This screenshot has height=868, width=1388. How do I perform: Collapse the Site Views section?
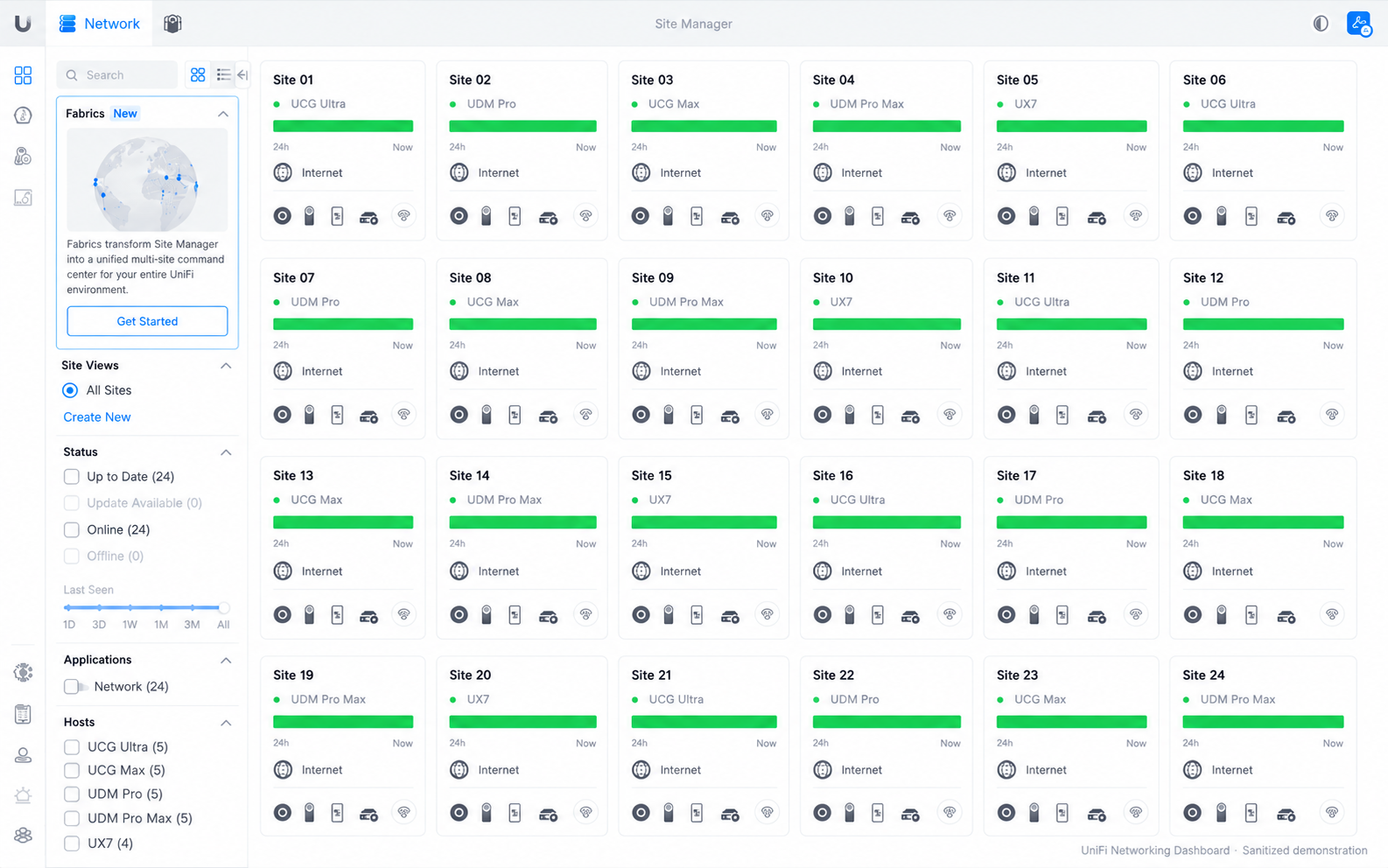tap(226, 366)
